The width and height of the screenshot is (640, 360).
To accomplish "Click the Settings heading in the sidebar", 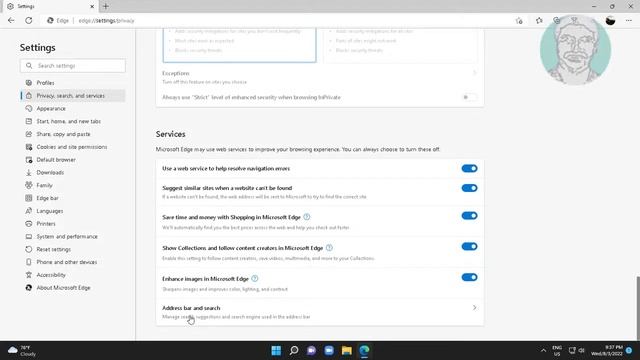I will pyautogui.click(x=38, y=48).
